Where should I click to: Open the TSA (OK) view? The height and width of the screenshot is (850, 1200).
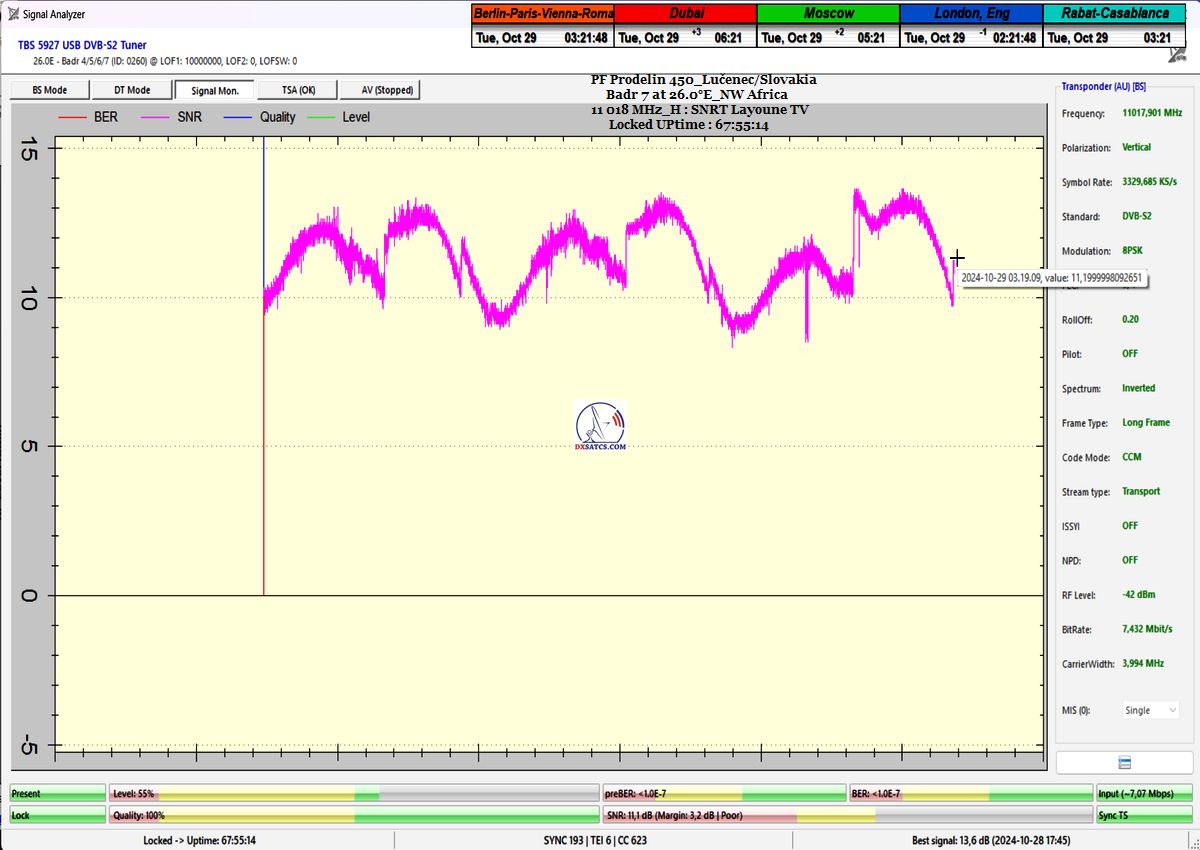click(x=296, y=90)
